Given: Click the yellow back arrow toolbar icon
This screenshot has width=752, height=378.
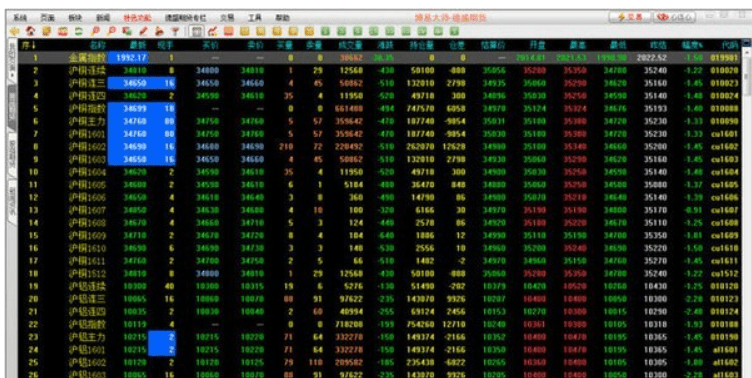Looking at the screenshot, I should pyautogui.click(x=14, y=31).
